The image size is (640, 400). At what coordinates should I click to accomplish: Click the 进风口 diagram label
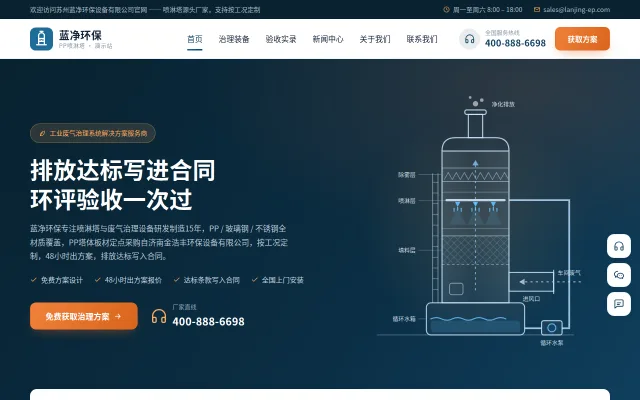tap(531, 299)
